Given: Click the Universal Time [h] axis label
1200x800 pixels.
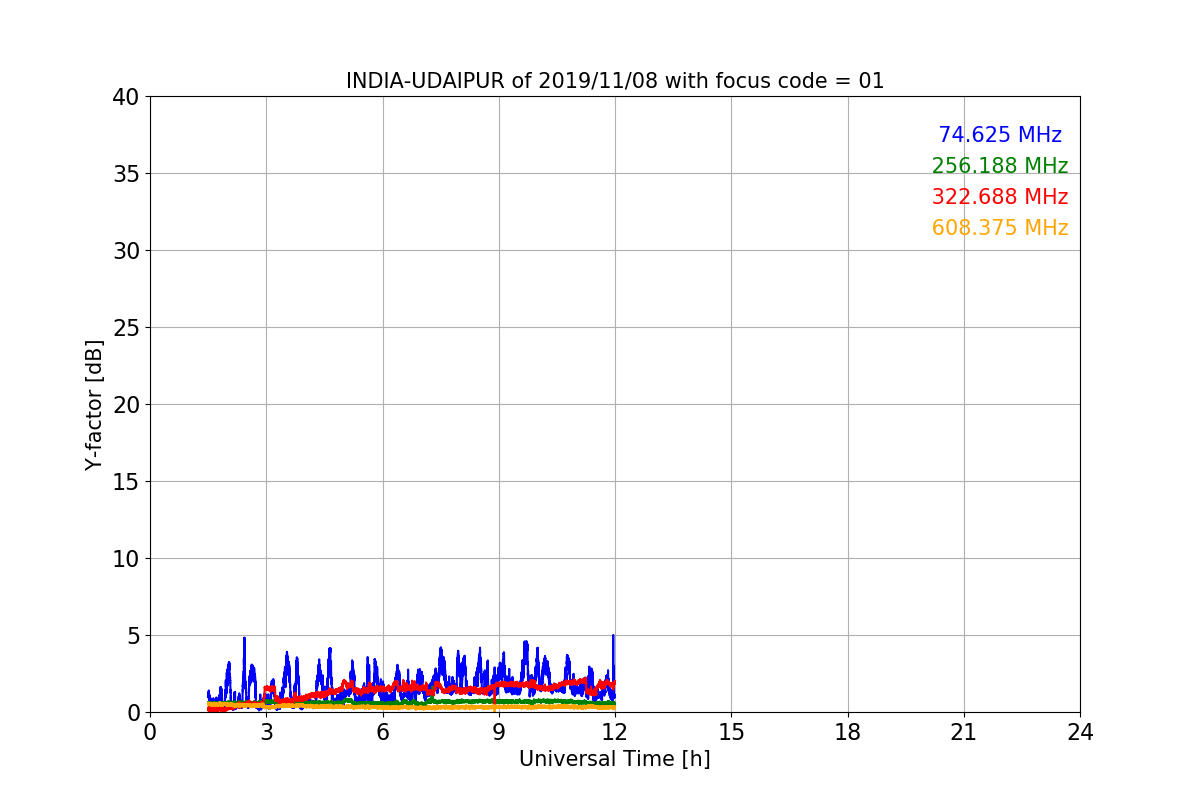Looking at the screenshot, I should point(614,759).
